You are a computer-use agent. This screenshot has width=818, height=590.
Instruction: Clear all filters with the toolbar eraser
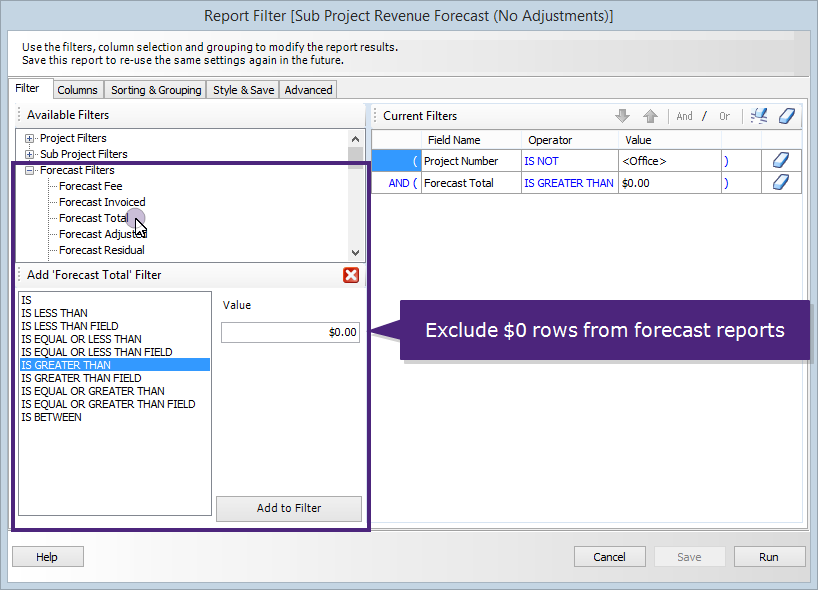[x=786, y=116]
